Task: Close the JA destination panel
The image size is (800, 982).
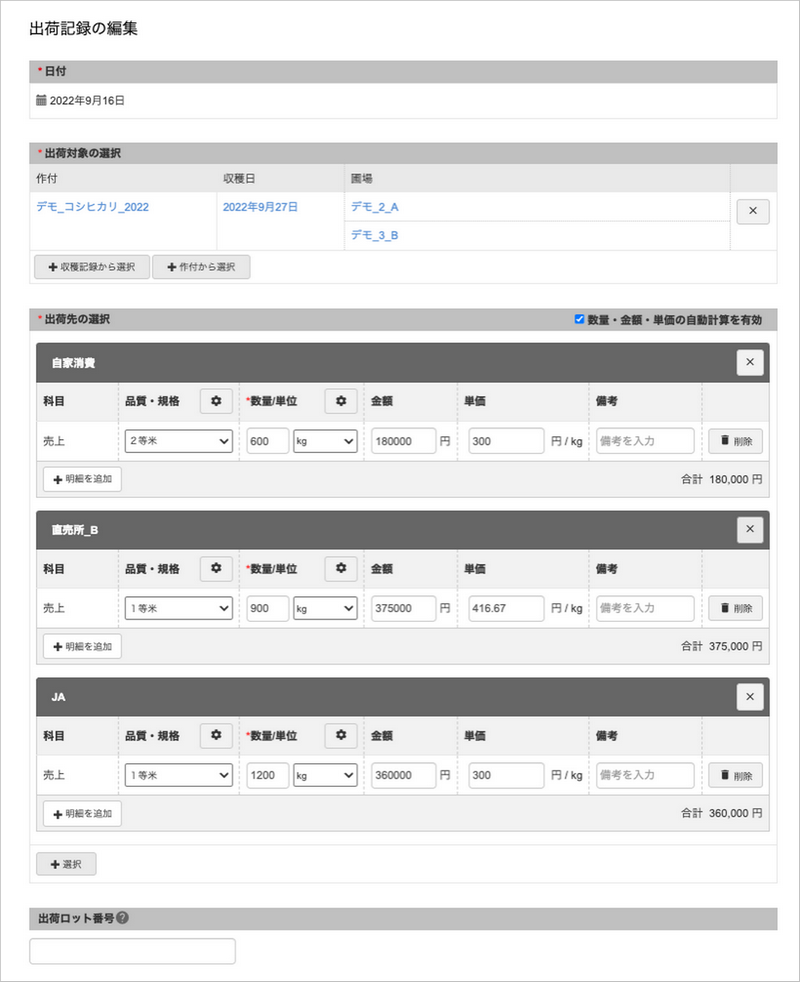Action: point(750,697)
